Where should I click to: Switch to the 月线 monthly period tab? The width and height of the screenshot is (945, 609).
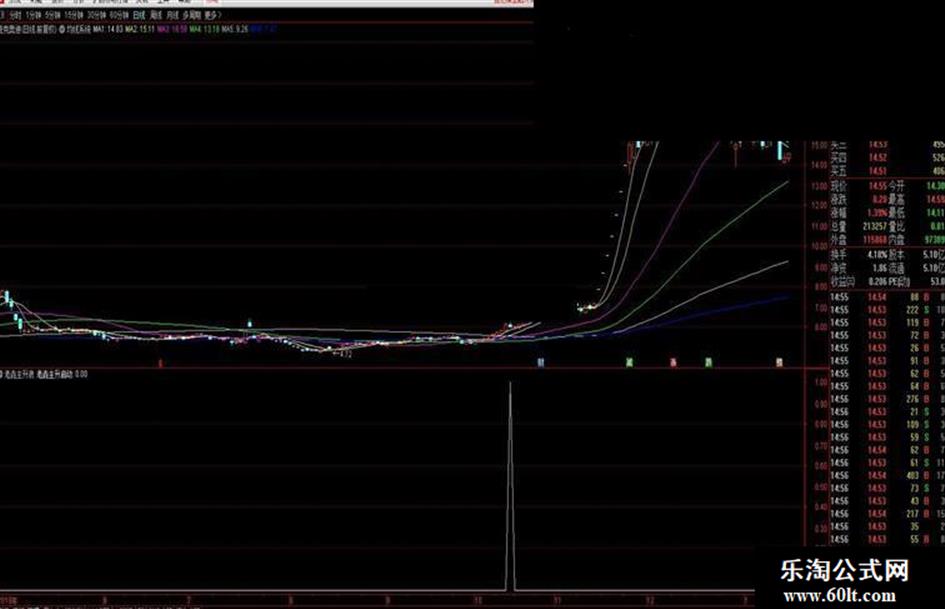pyautogui.click(x=173, y=15)
